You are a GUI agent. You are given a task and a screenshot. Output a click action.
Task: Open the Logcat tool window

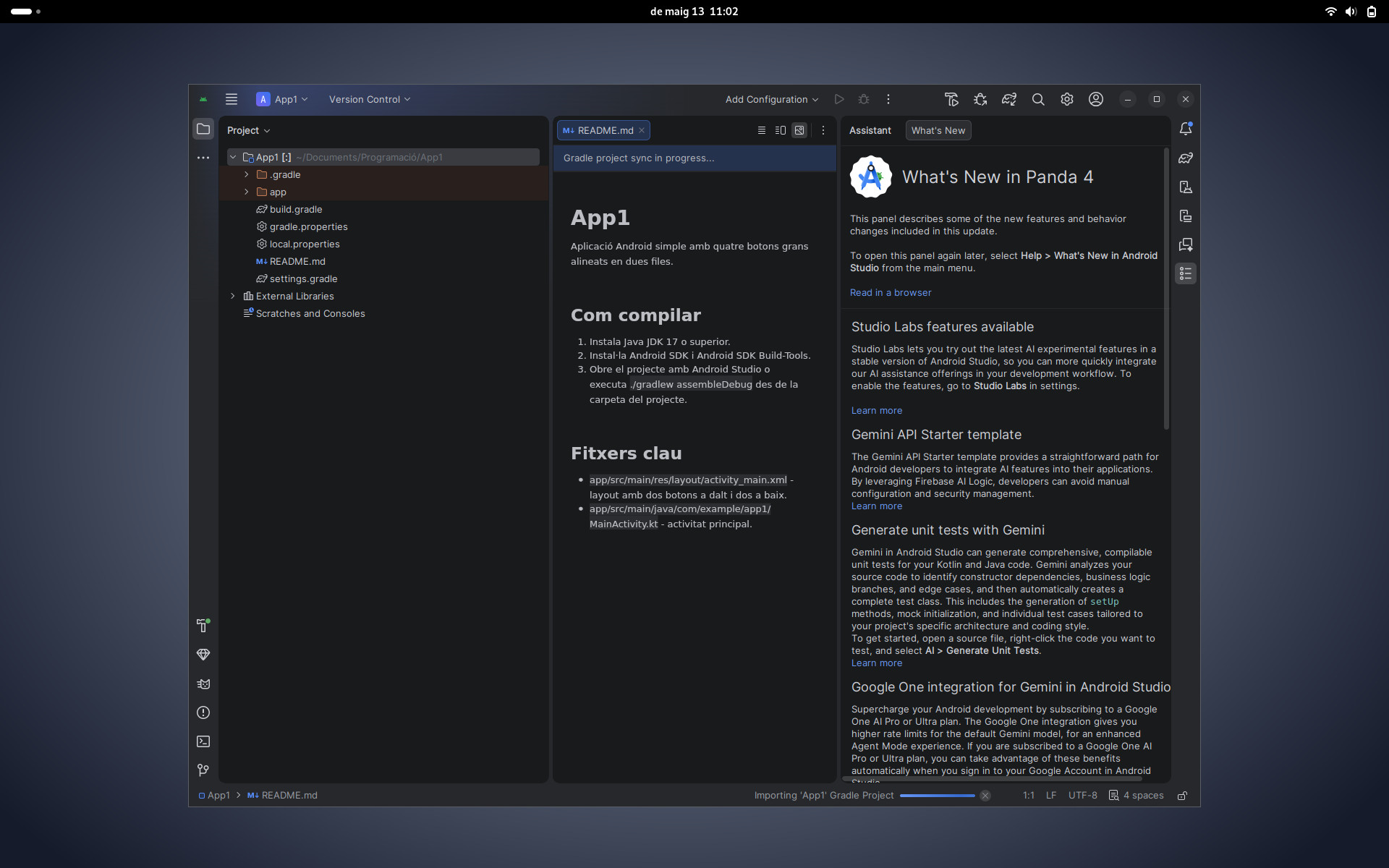click(203, 684)
